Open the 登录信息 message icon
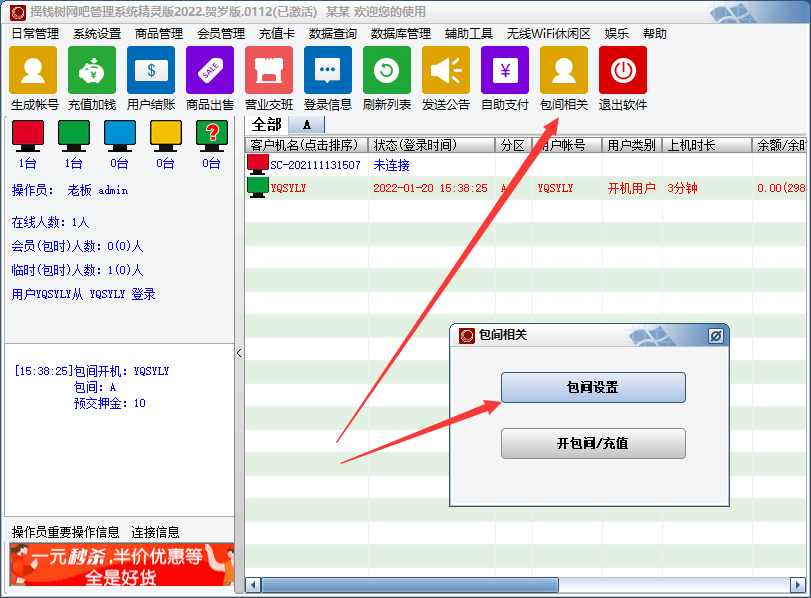This screenshot has width=811, height=598. (328, 71)
